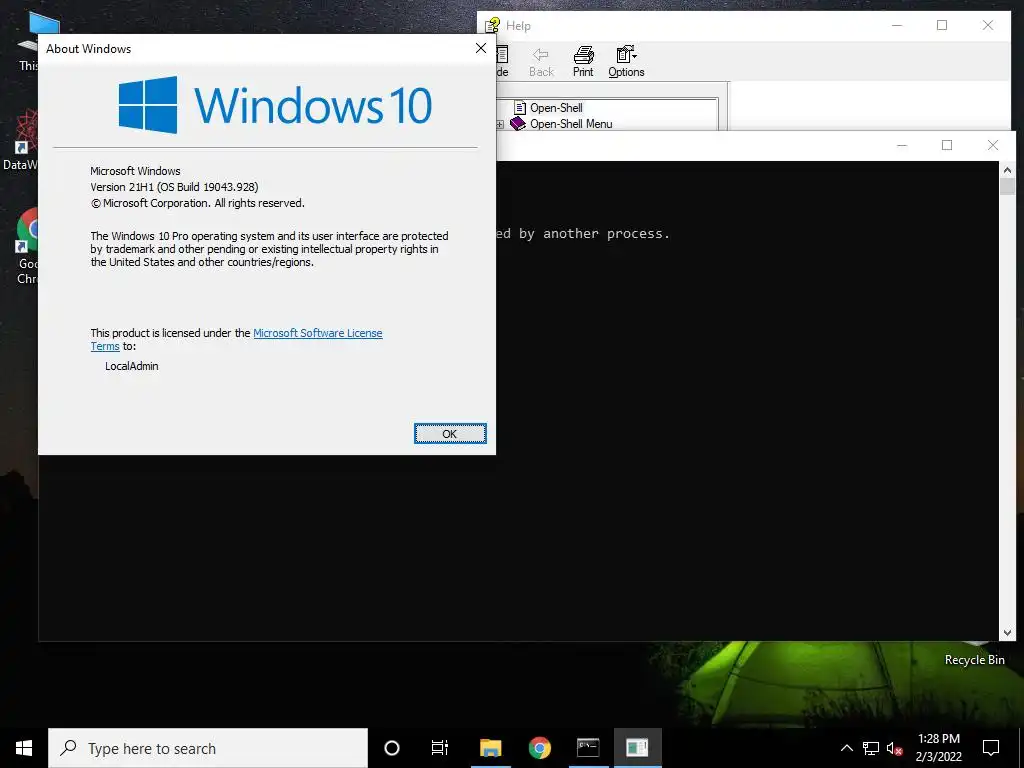Screen dimensions: 1024x768
Task: Select the Recycle Bin desktop label
Action: coord(974,660)
